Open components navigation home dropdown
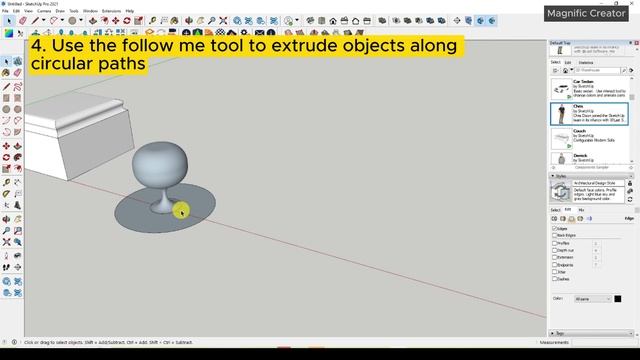Screen dimensions: 640x360 click(x=571, y=71)
